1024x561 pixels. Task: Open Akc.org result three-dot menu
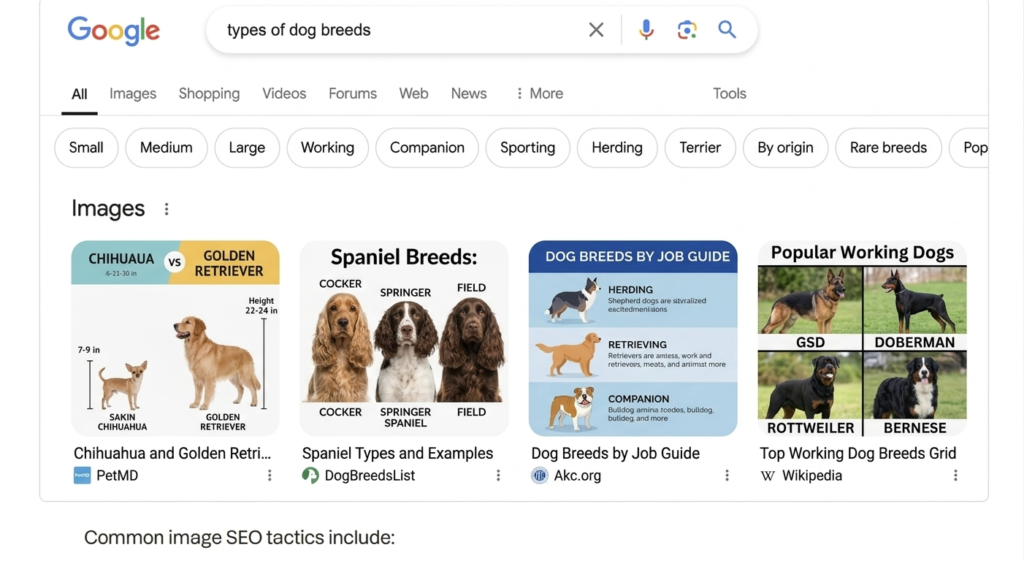[727, 475]
